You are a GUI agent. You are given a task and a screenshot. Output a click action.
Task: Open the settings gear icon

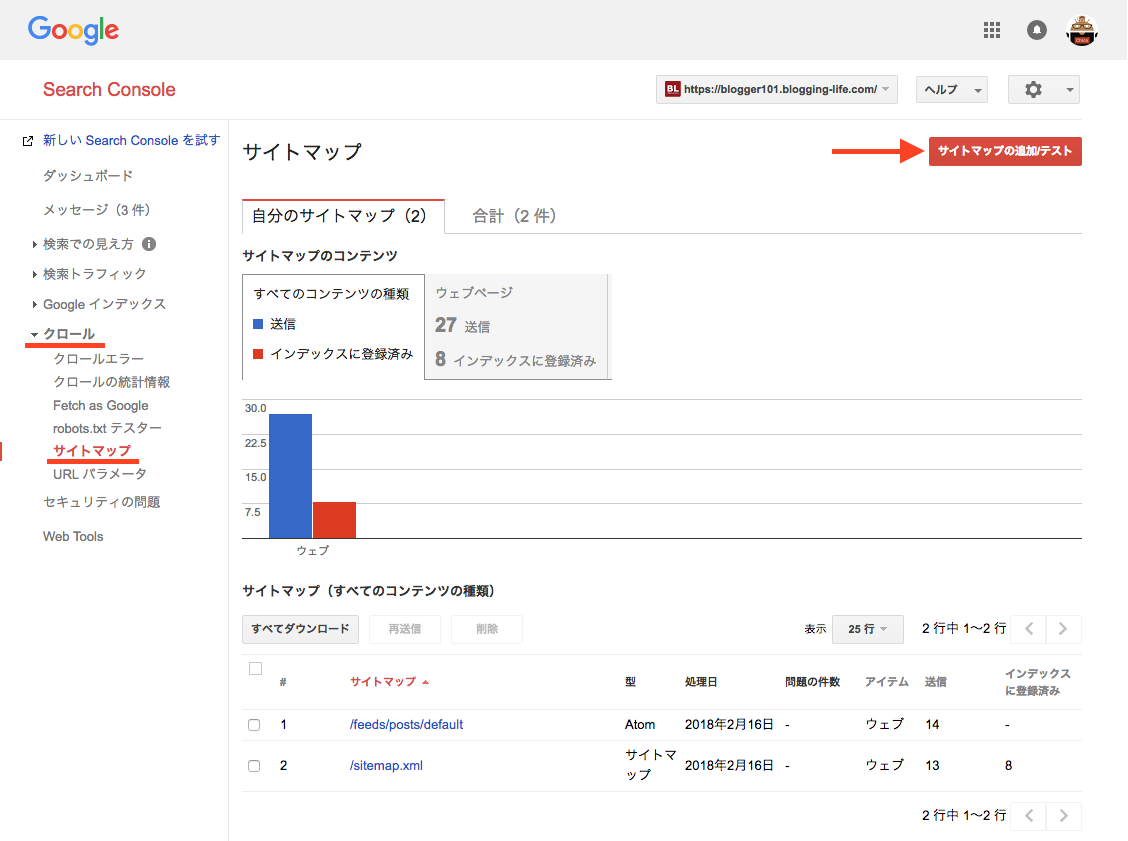click(x=1033, y=89)
